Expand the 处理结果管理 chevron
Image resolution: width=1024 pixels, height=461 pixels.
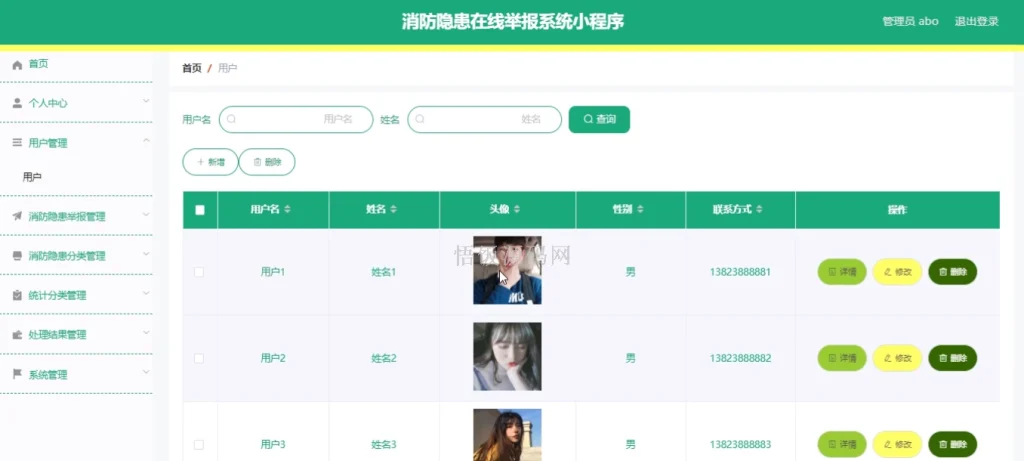pos(146,332)
